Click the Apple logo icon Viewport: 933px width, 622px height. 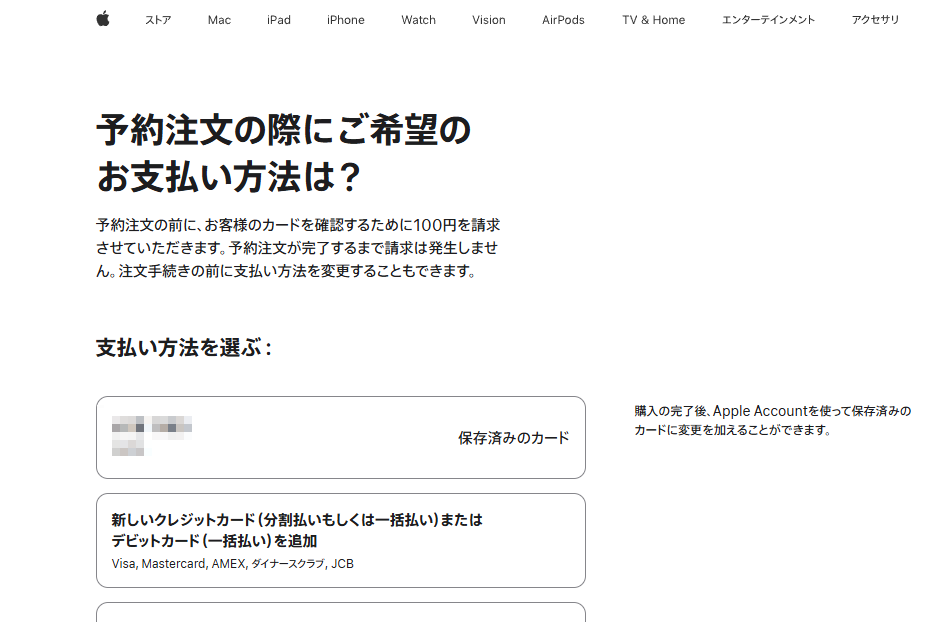(x=103, y=19)
